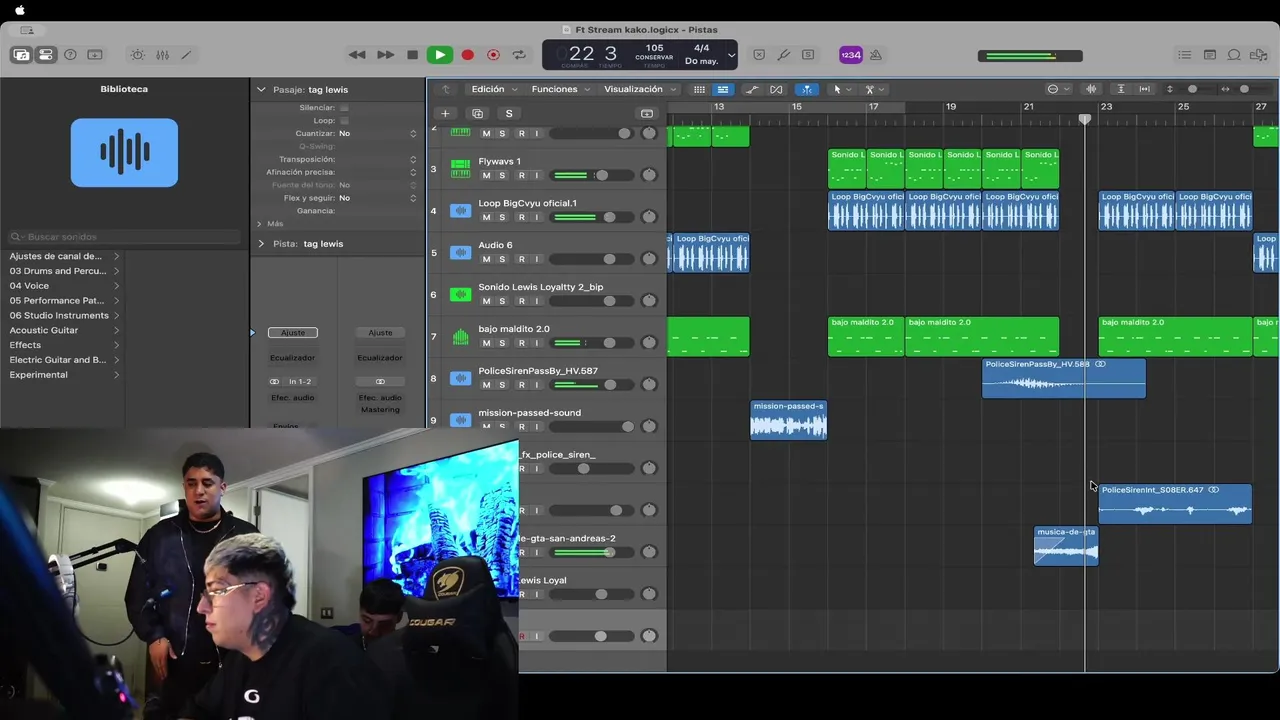
Task: Open the Editors pencil icon
Action: point(186,55)
